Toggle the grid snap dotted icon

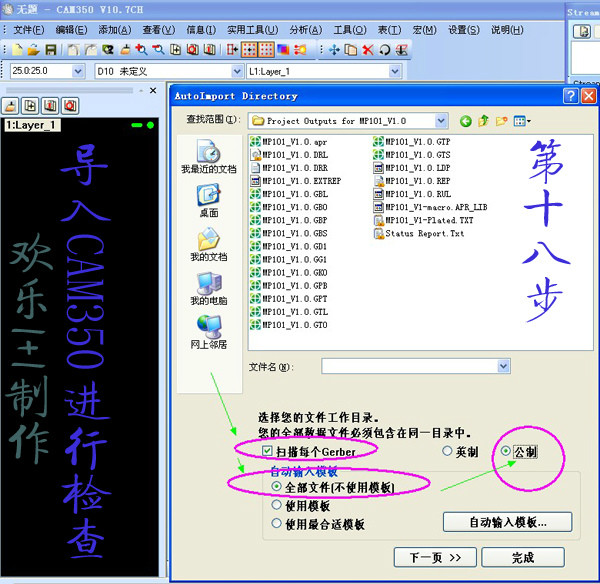(x=249, y=50)
